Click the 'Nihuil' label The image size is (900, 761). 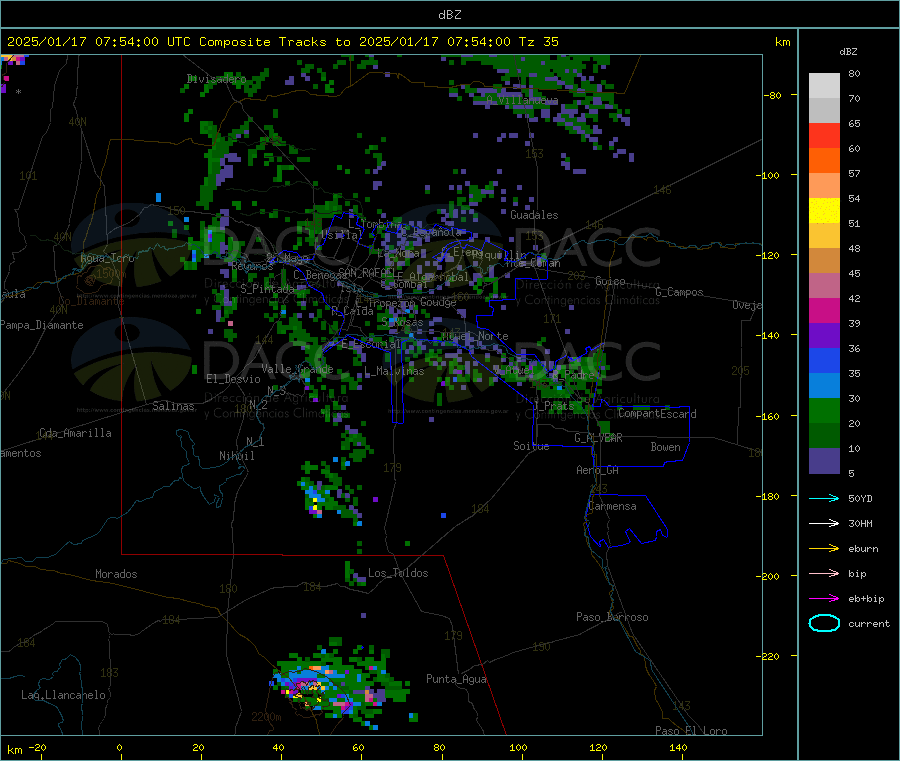[x=236, y=456]
